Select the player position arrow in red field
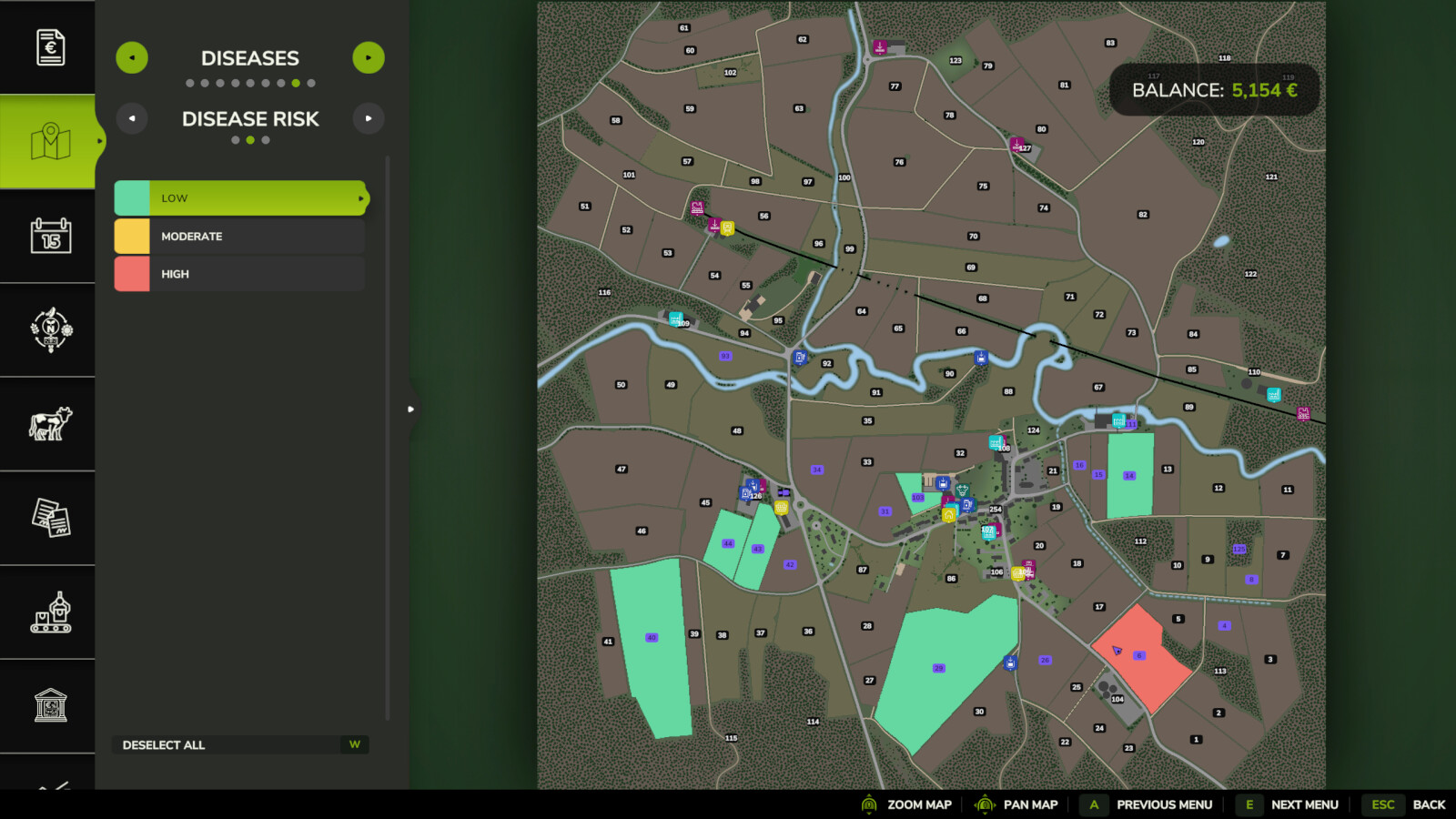The width and height of the screenshot is (1456, 819). 1117,651
